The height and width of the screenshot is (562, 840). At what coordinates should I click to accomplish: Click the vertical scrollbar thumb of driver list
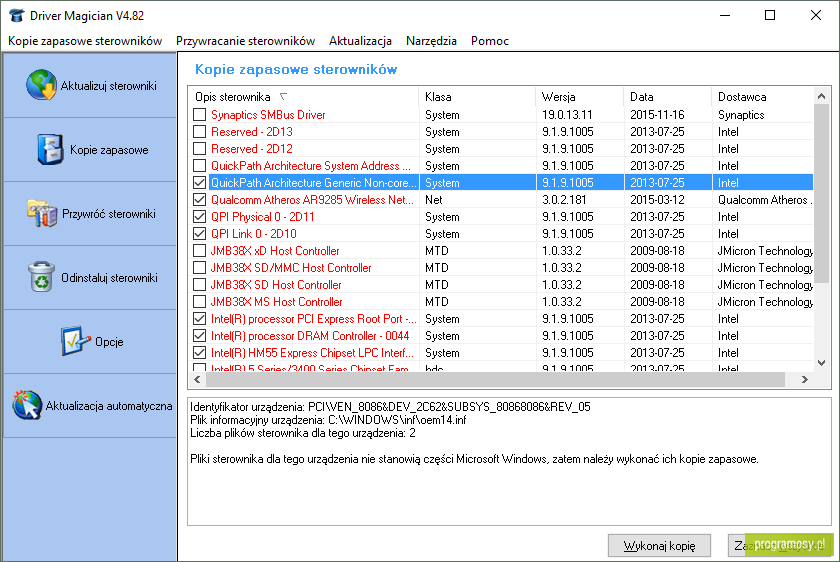pos(821,193)
